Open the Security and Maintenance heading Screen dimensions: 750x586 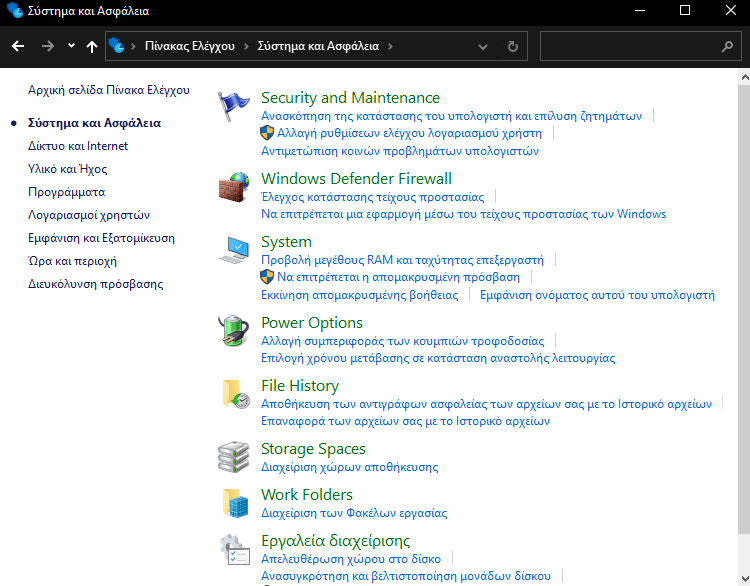(350, 98)
